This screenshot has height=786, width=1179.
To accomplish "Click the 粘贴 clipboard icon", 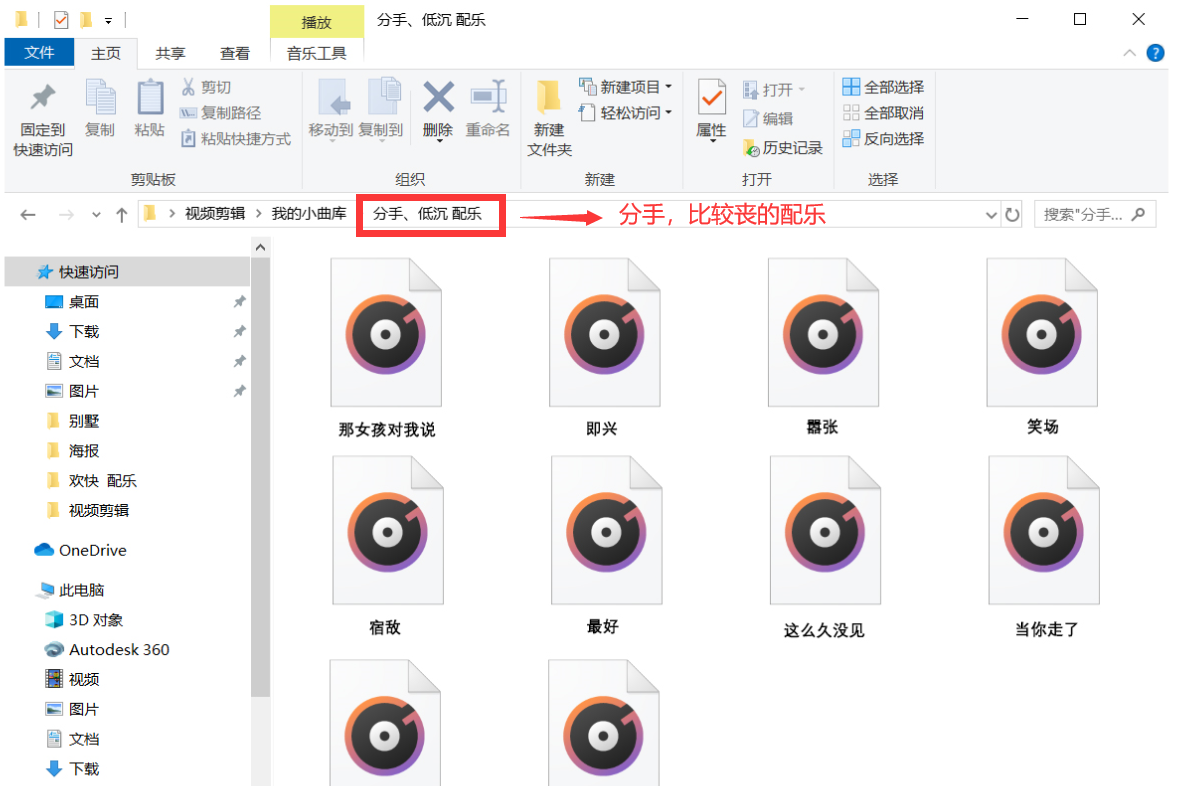I will [150, 98].
